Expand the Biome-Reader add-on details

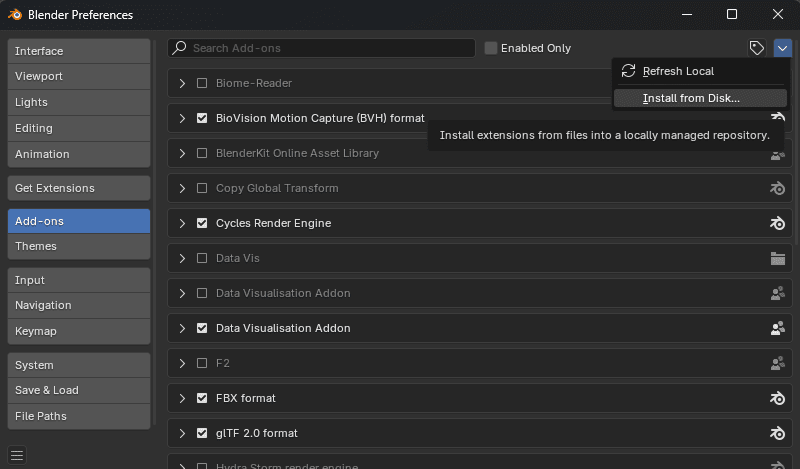pos(182,83)
